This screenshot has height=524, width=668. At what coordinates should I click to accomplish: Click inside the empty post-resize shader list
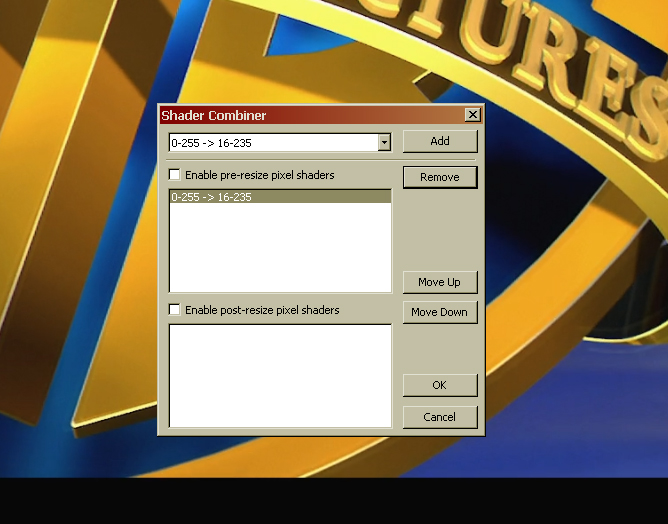pyautogui.click(x=280, y=376)
